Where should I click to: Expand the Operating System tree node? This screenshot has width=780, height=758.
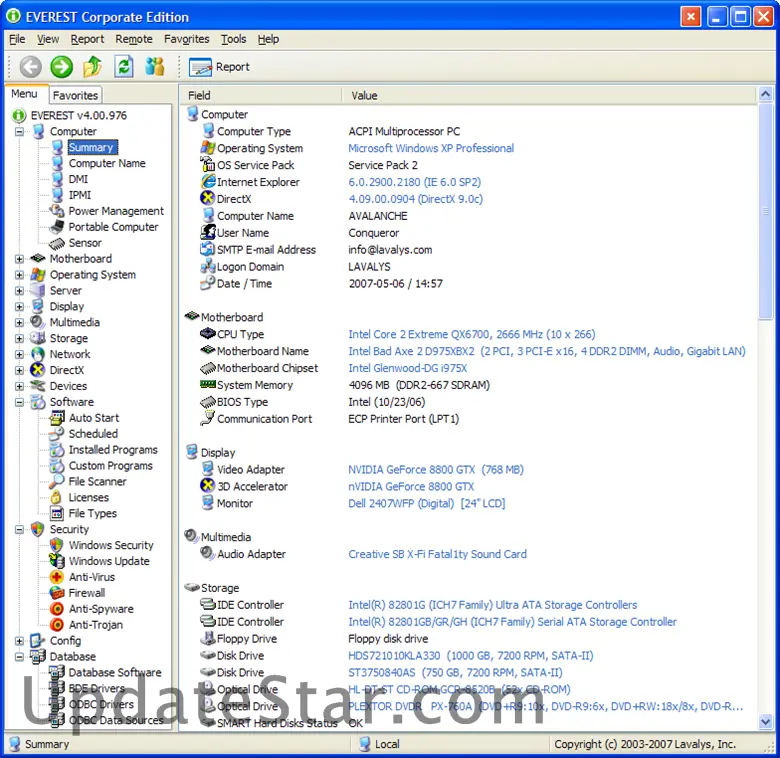point(19,275)
